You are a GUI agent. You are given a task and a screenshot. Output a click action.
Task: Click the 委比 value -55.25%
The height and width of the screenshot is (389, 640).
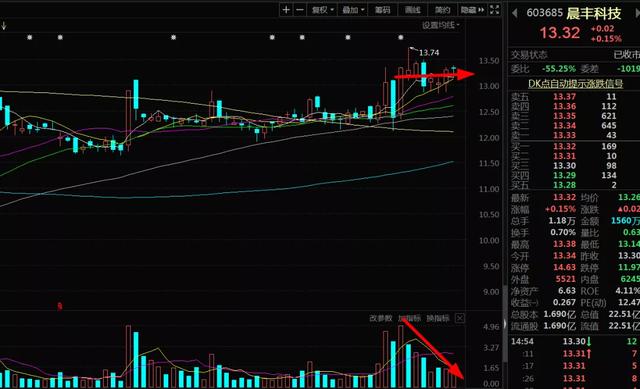pos(558,69)
